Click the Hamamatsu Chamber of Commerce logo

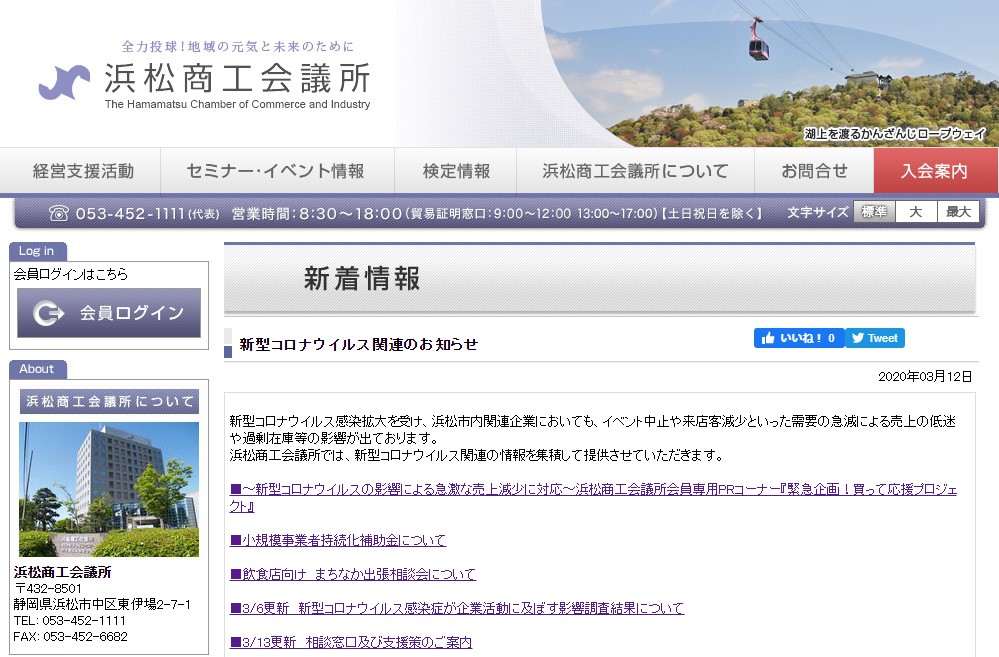(205, 82)
